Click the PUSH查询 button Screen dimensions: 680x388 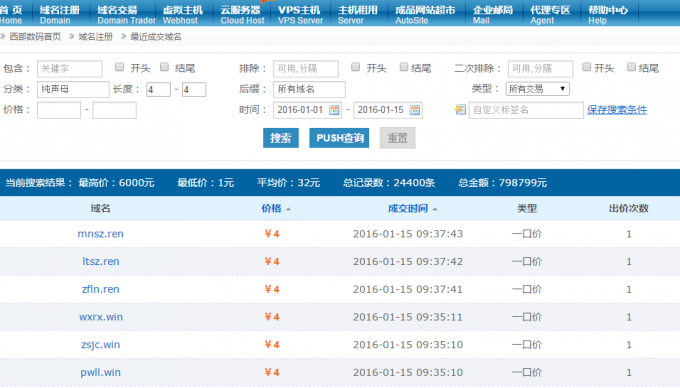pyautogui.click(x=339, y=138)
